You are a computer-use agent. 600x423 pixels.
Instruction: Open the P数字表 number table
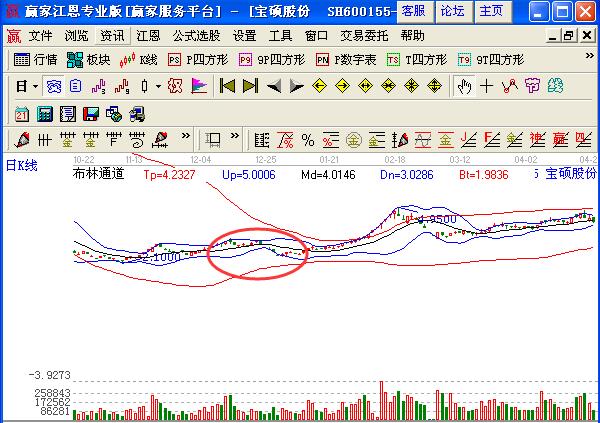coord(346,59)
